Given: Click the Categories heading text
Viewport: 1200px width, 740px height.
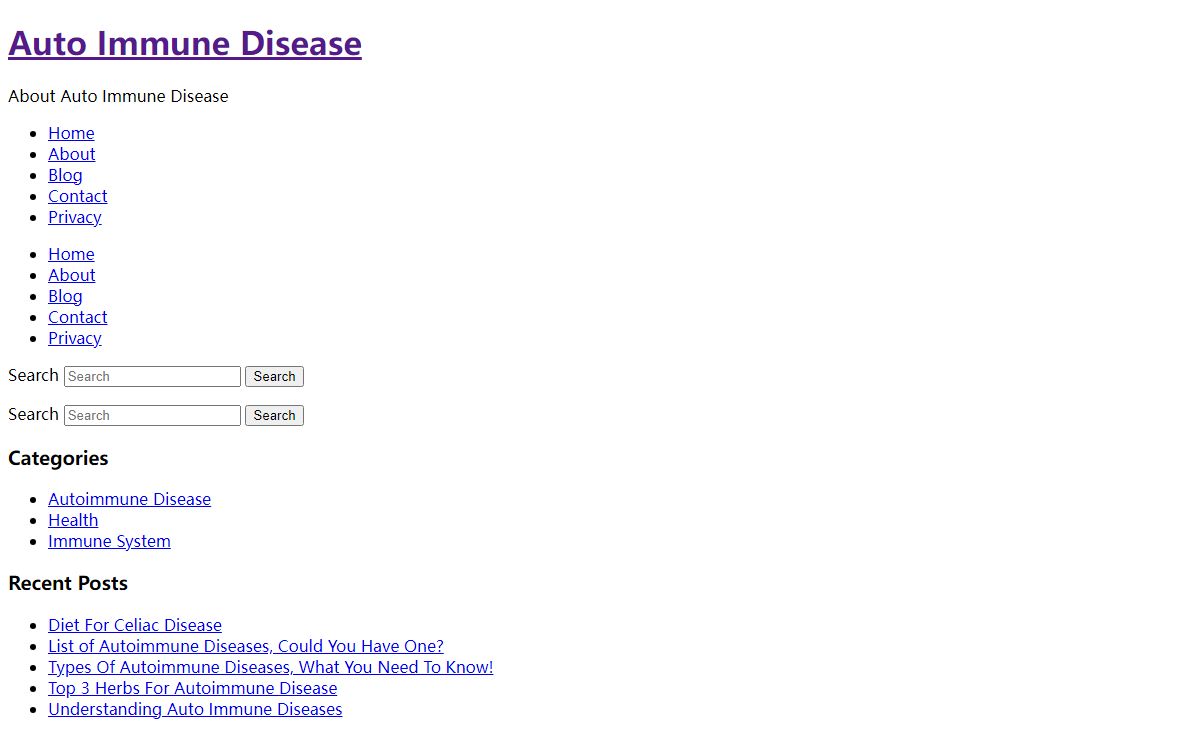Looking at the screenshot, I should pyautogui.click(x=58, y=458).
